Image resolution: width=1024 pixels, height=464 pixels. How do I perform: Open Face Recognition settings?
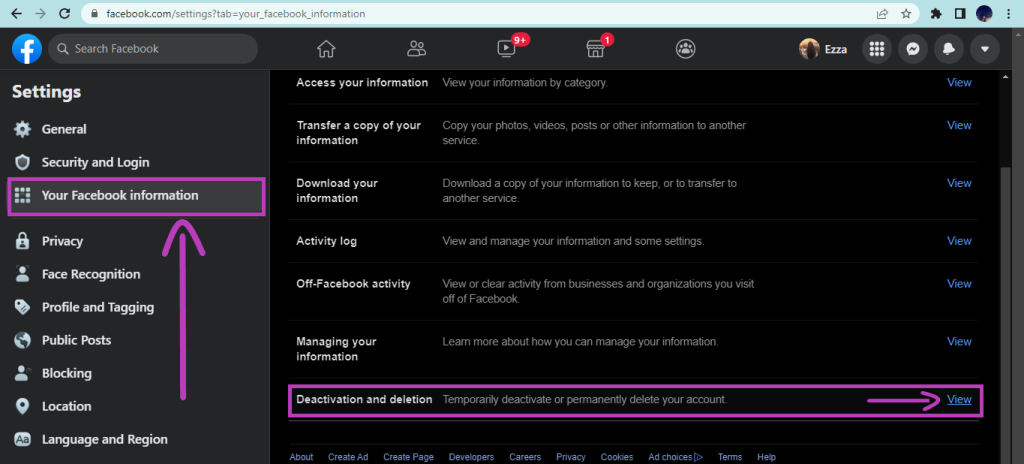136,274
